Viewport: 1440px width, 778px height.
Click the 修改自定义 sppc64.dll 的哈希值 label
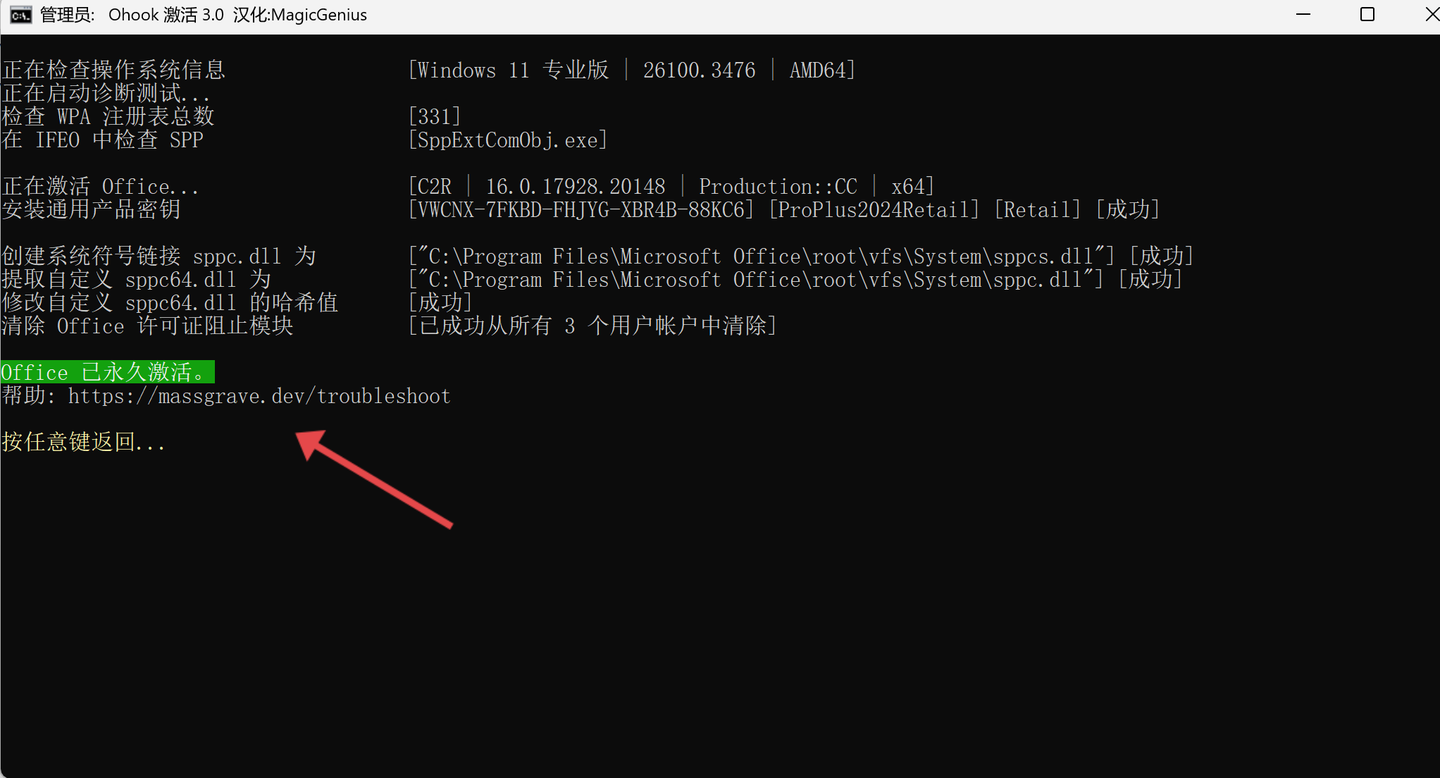point(170,303)
